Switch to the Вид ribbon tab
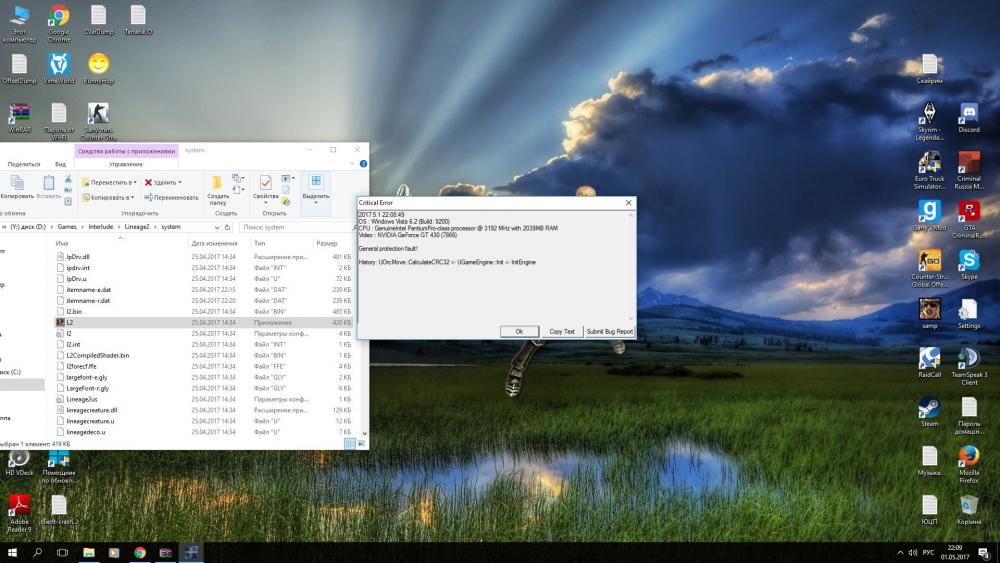 60,164
